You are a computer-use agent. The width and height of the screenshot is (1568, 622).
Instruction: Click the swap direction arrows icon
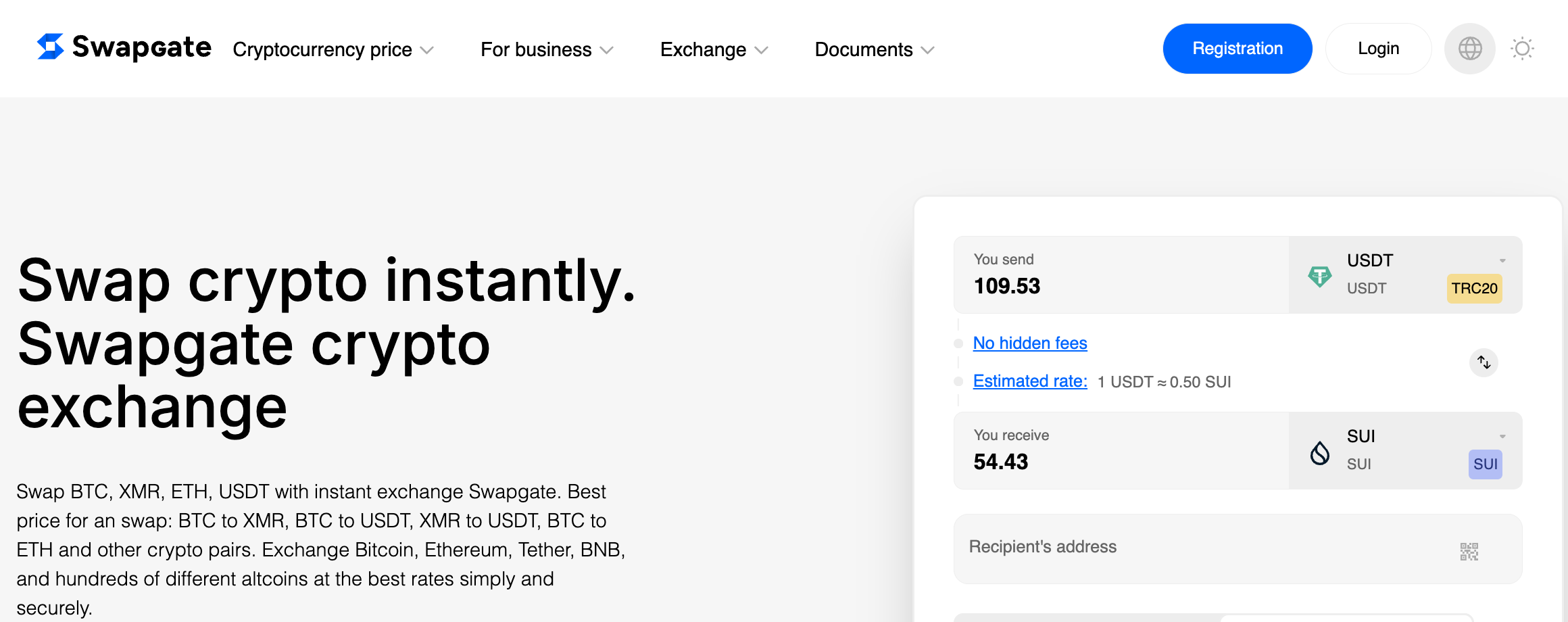click(1484, 362)
